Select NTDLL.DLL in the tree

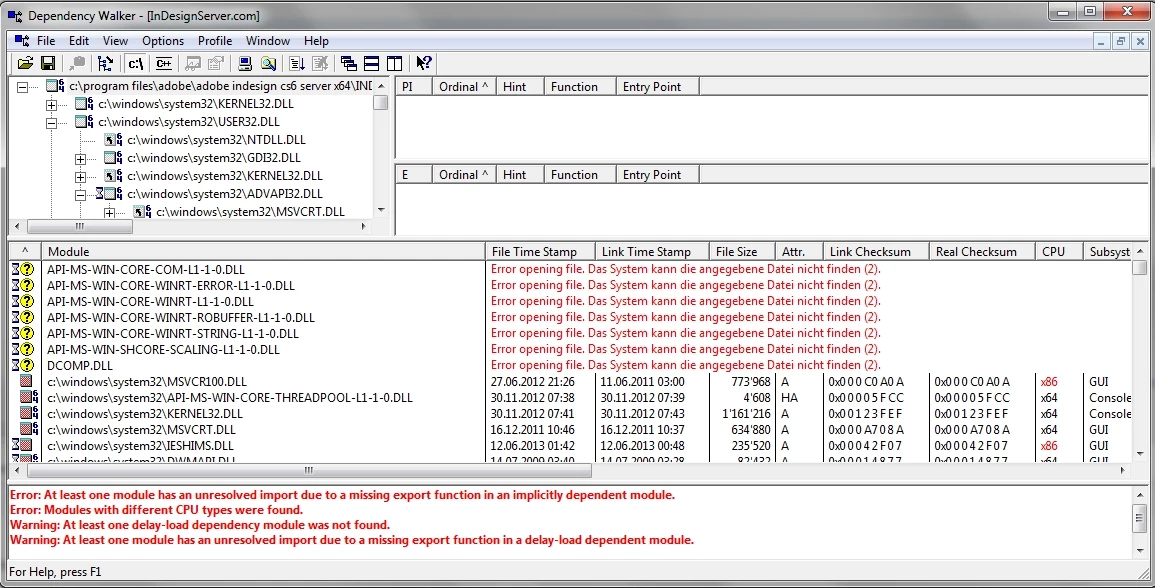216,139
